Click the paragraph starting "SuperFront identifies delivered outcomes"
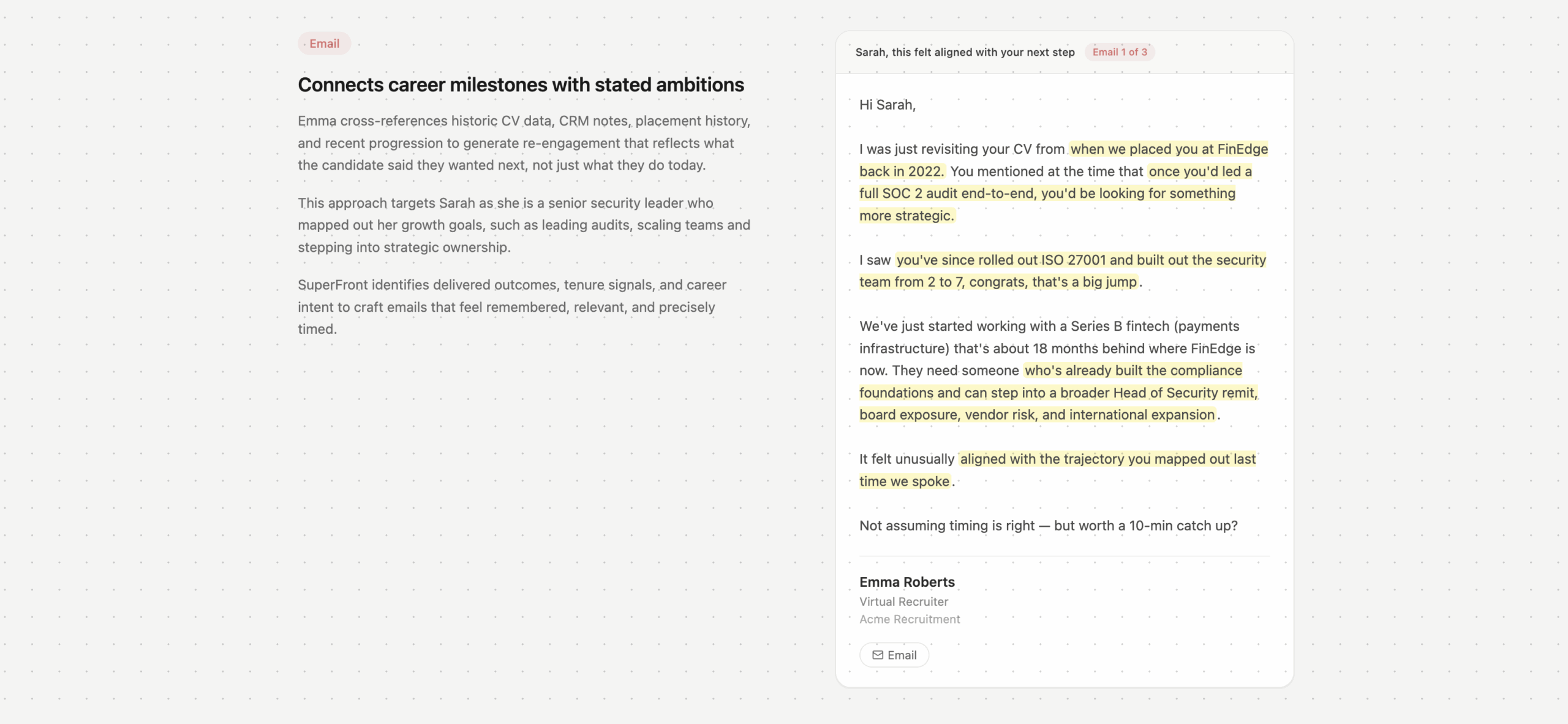1568x724 pixels. tap(511, 306)
